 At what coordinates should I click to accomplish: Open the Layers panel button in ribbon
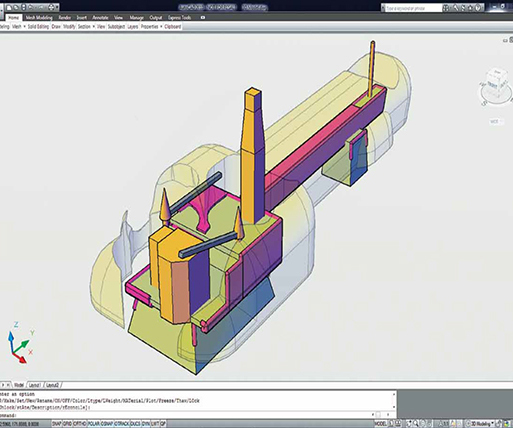(x=133, y=27)
